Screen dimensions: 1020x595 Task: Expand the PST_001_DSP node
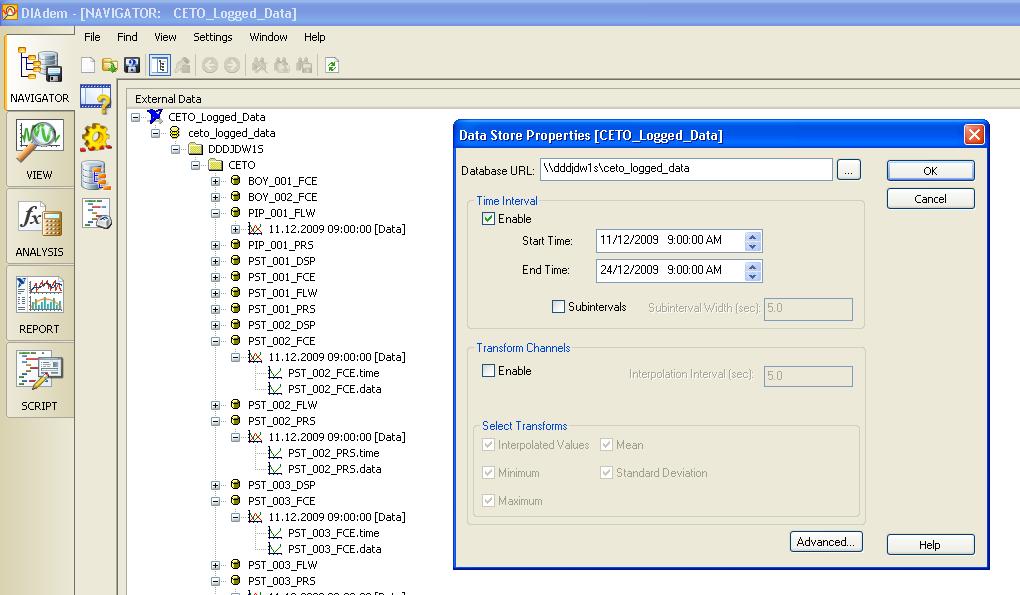pos(215,261)
